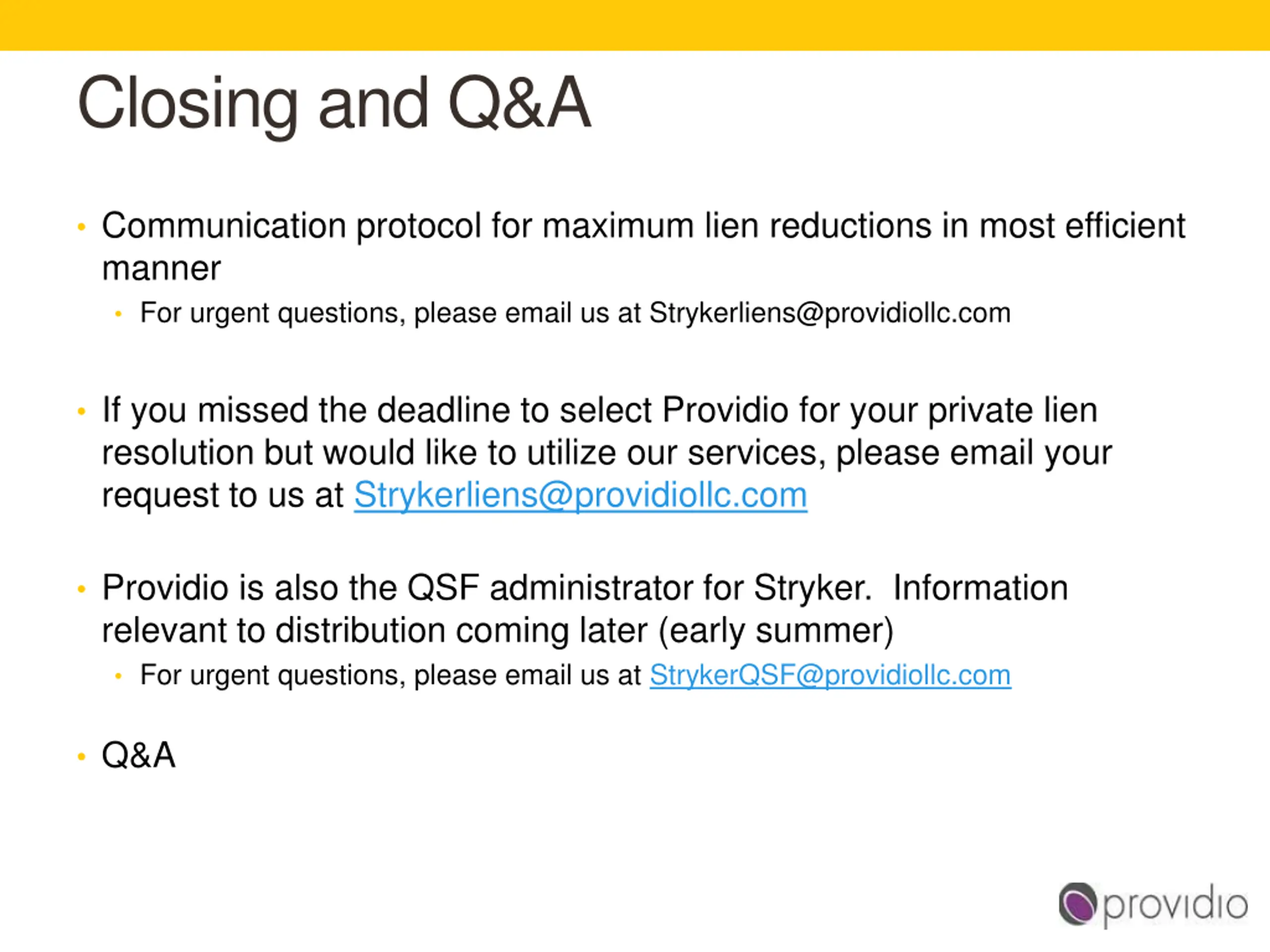The width and height of the screenshot is (1270, 952).
Task: Click small bullet before first 'For urgent questions'
Action: tap(118, 314)
